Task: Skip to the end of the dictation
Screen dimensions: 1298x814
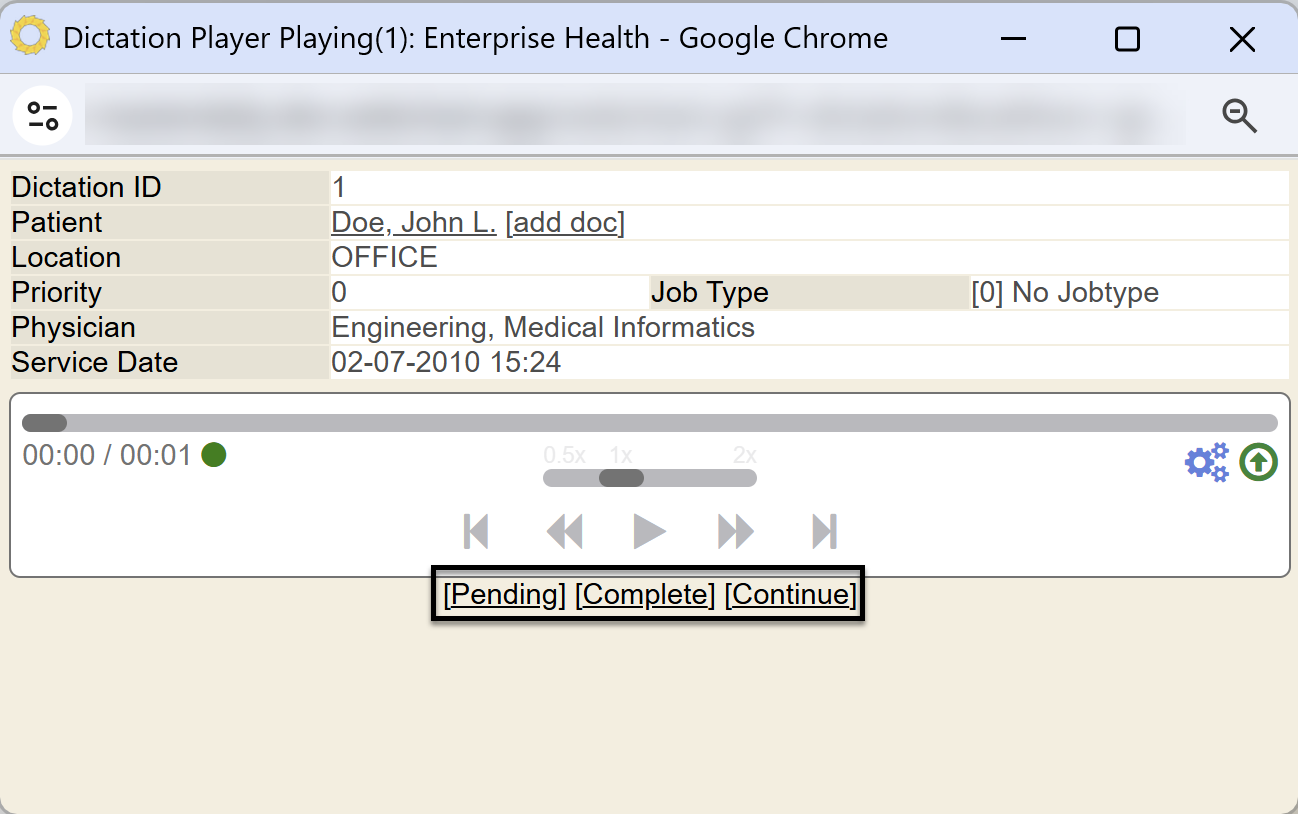Action: [824, 531]
